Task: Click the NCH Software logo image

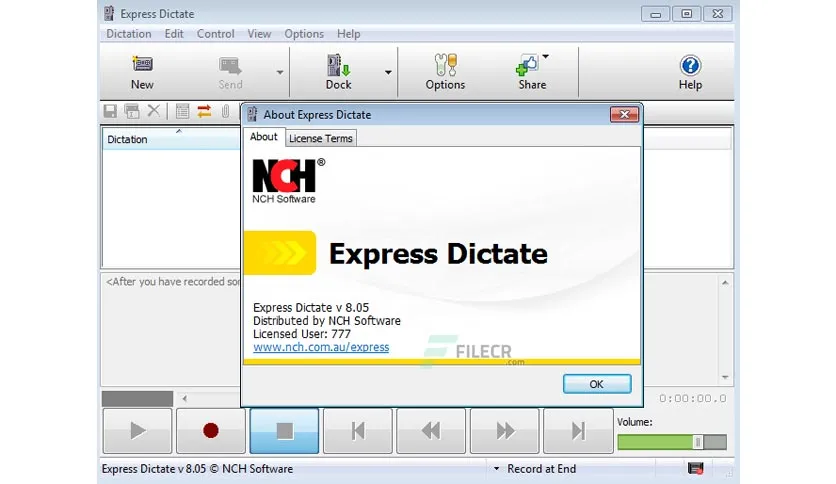Action: (288, 181)
